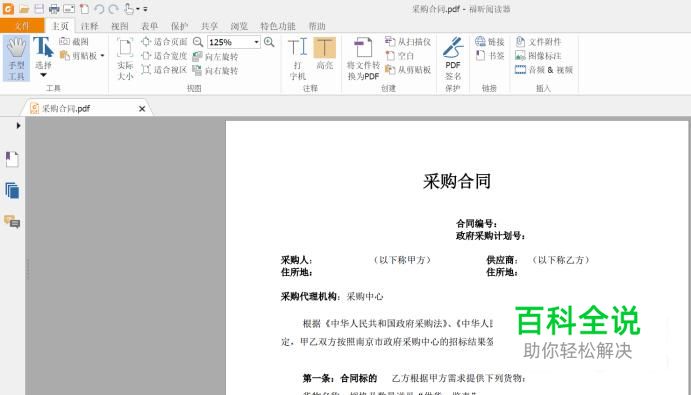Expand the 选择 tool dropdown arrow
This screenshot has width=691, height=395.
pyautogui.click(x=43, y=75)
